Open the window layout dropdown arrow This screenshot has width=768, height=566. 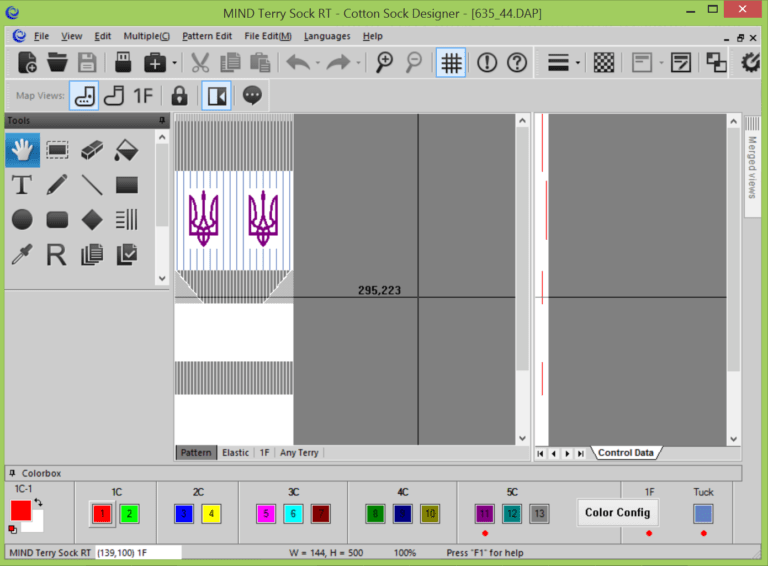tap(661, 63)
